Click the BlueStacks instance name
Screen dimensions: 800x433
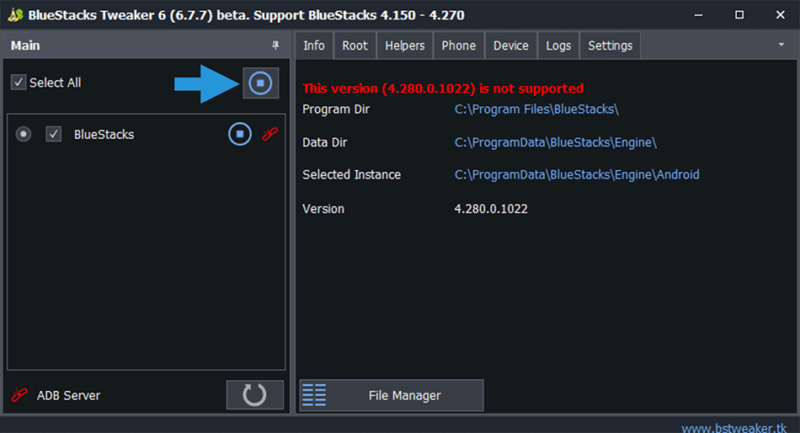pyautogui.click(x=104, y=134)
